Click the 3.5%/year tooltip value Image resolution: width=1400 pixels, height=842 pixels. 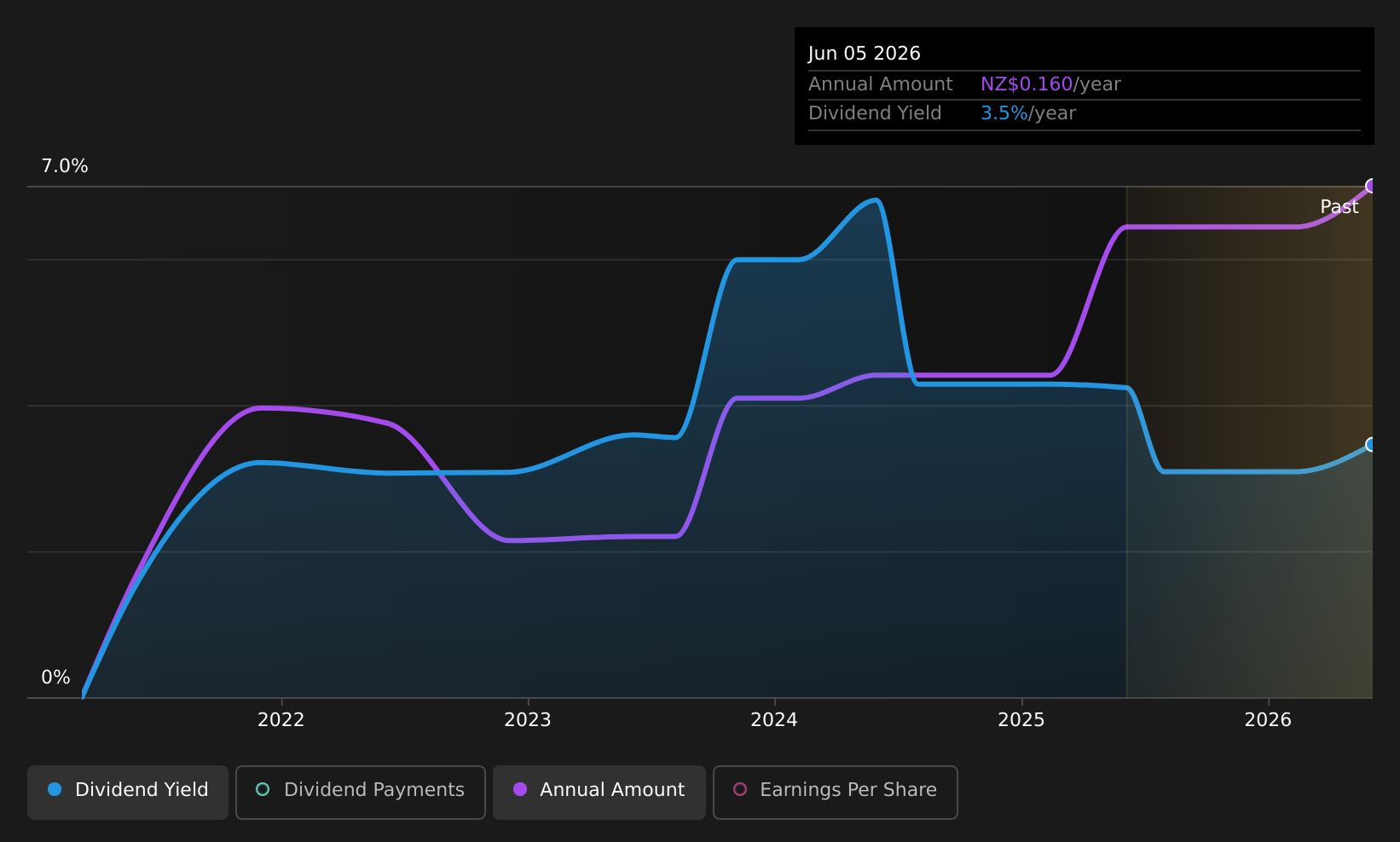1028,113
